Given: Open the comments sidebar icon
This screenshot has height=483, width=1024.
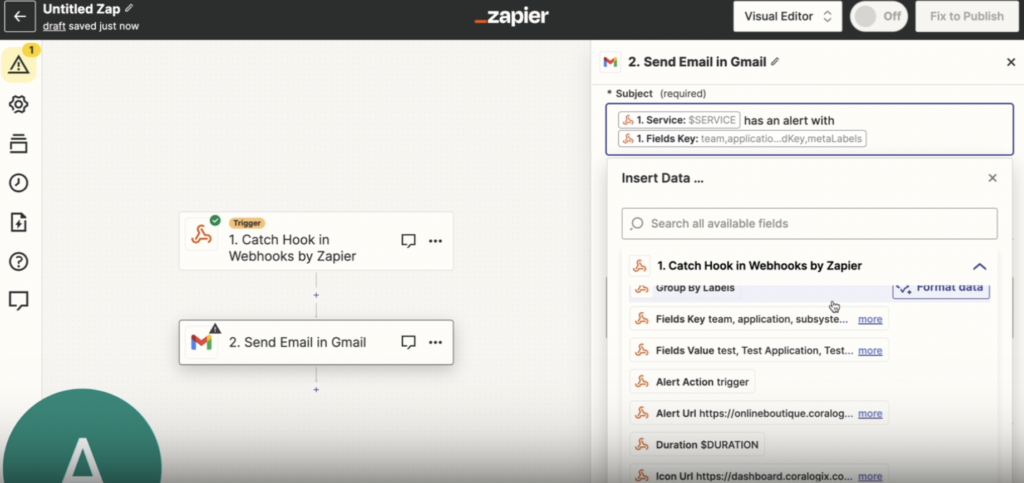Looking at the screenshot, I should (x=18, y=300).
